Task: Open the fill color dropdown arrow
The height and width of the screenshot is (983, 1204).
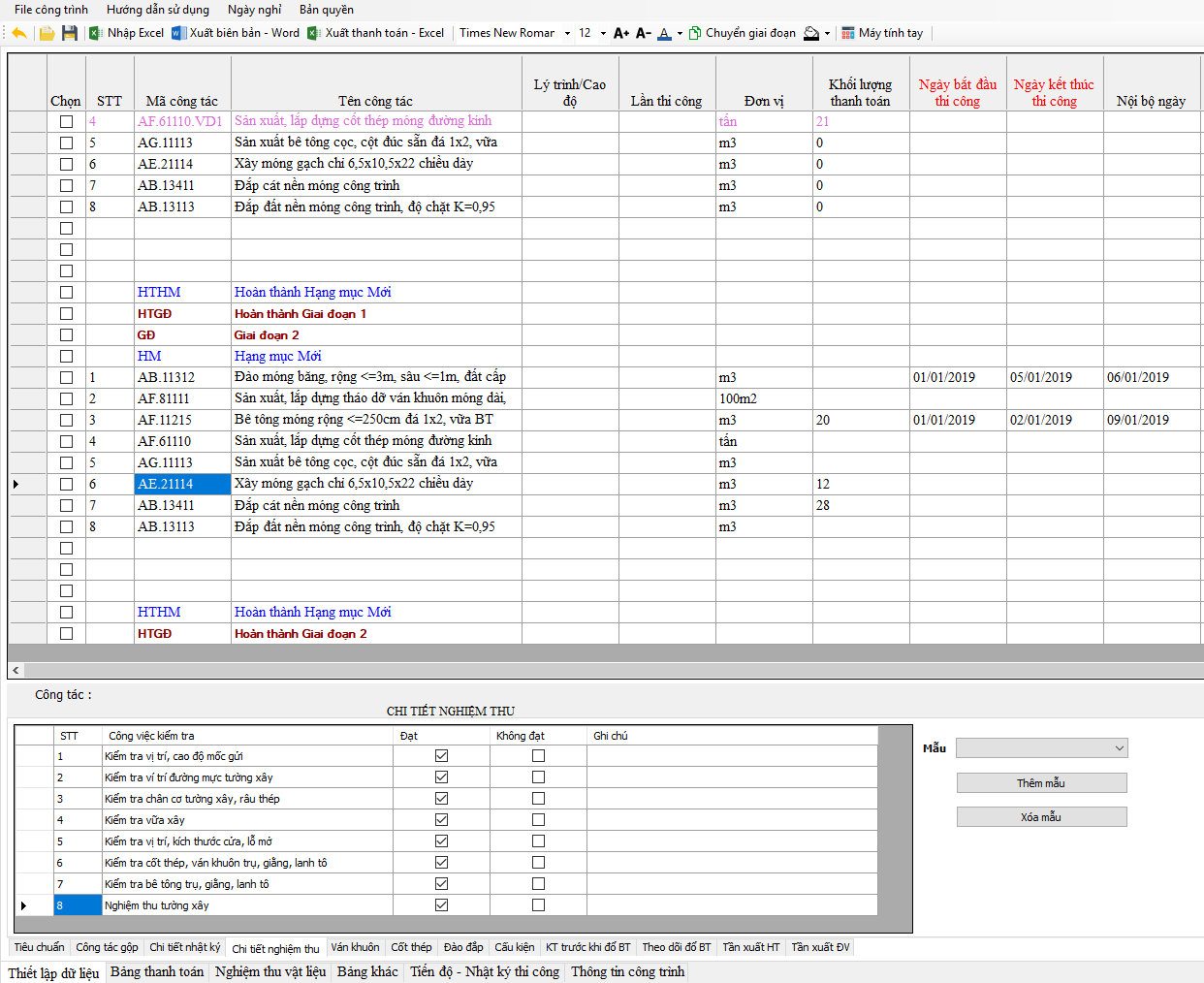Action: (x=827, y=33)
